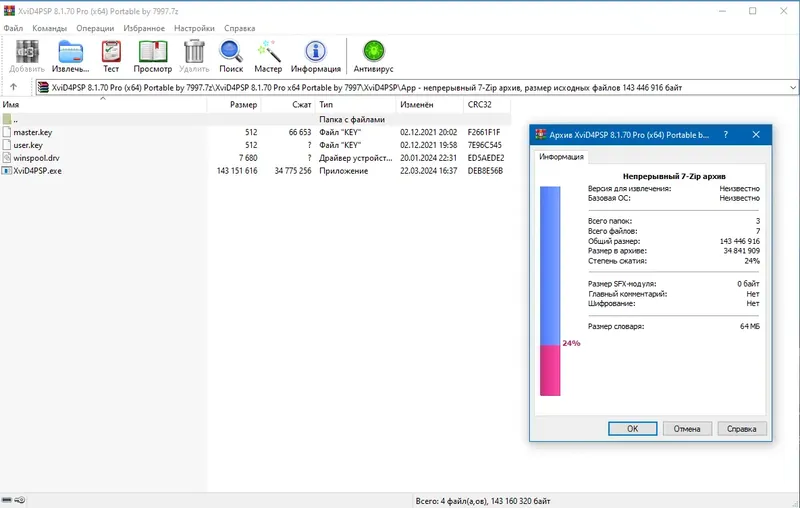The width and height of the screenshot is (800, 508).
Task: Click the 'Папка с файлами' type cell
Action: click(352, 119)
